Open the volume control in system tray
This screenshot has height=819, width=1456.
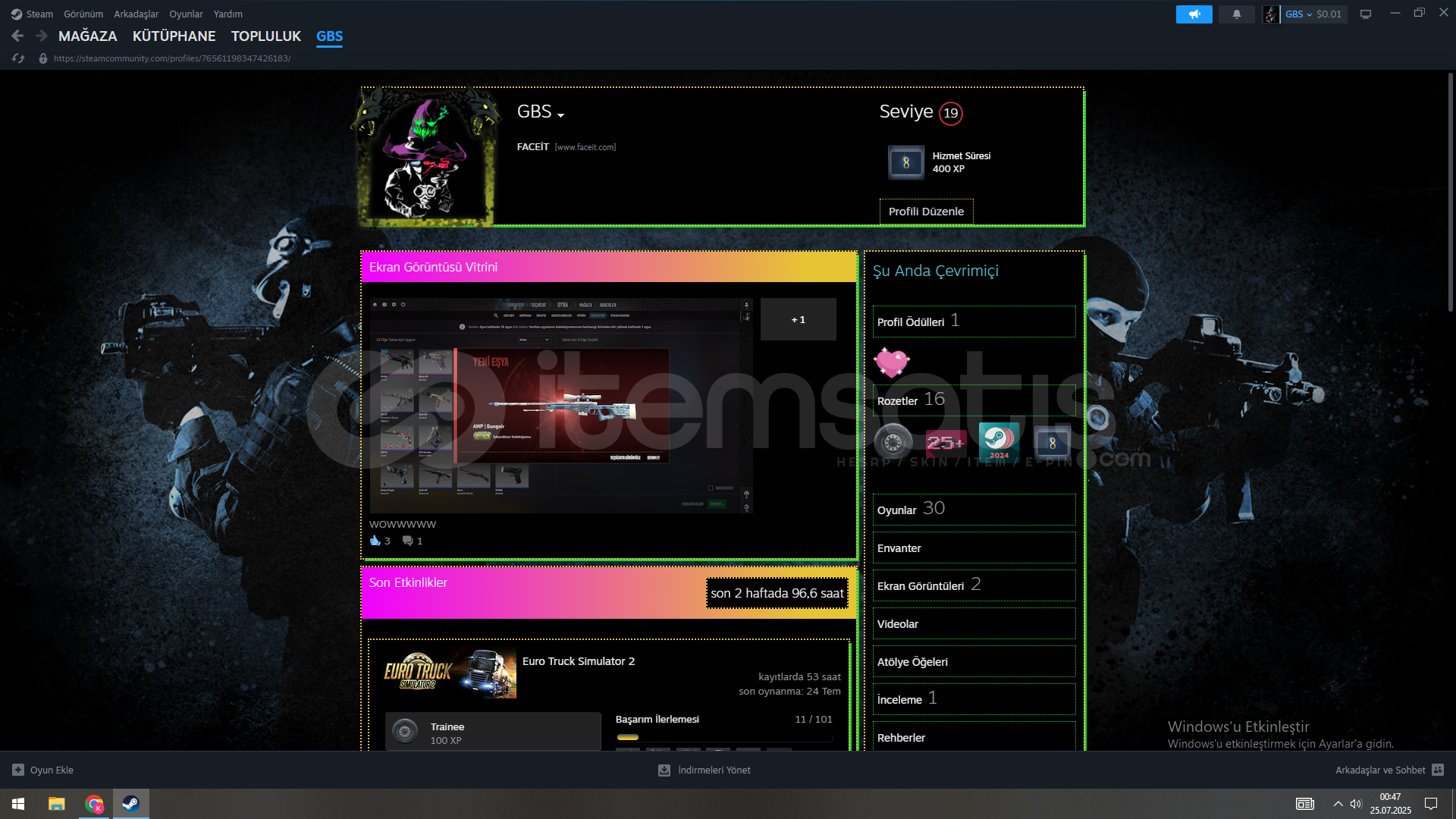1356,804
